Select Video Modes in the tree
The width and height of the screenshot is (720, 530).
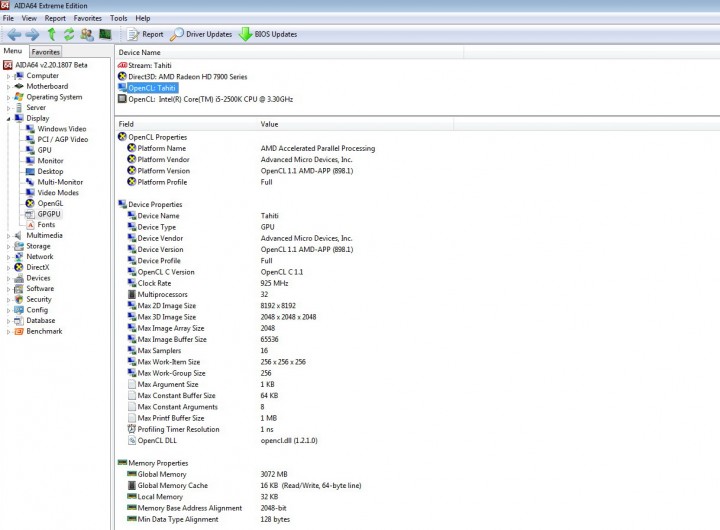click(52, 192)
